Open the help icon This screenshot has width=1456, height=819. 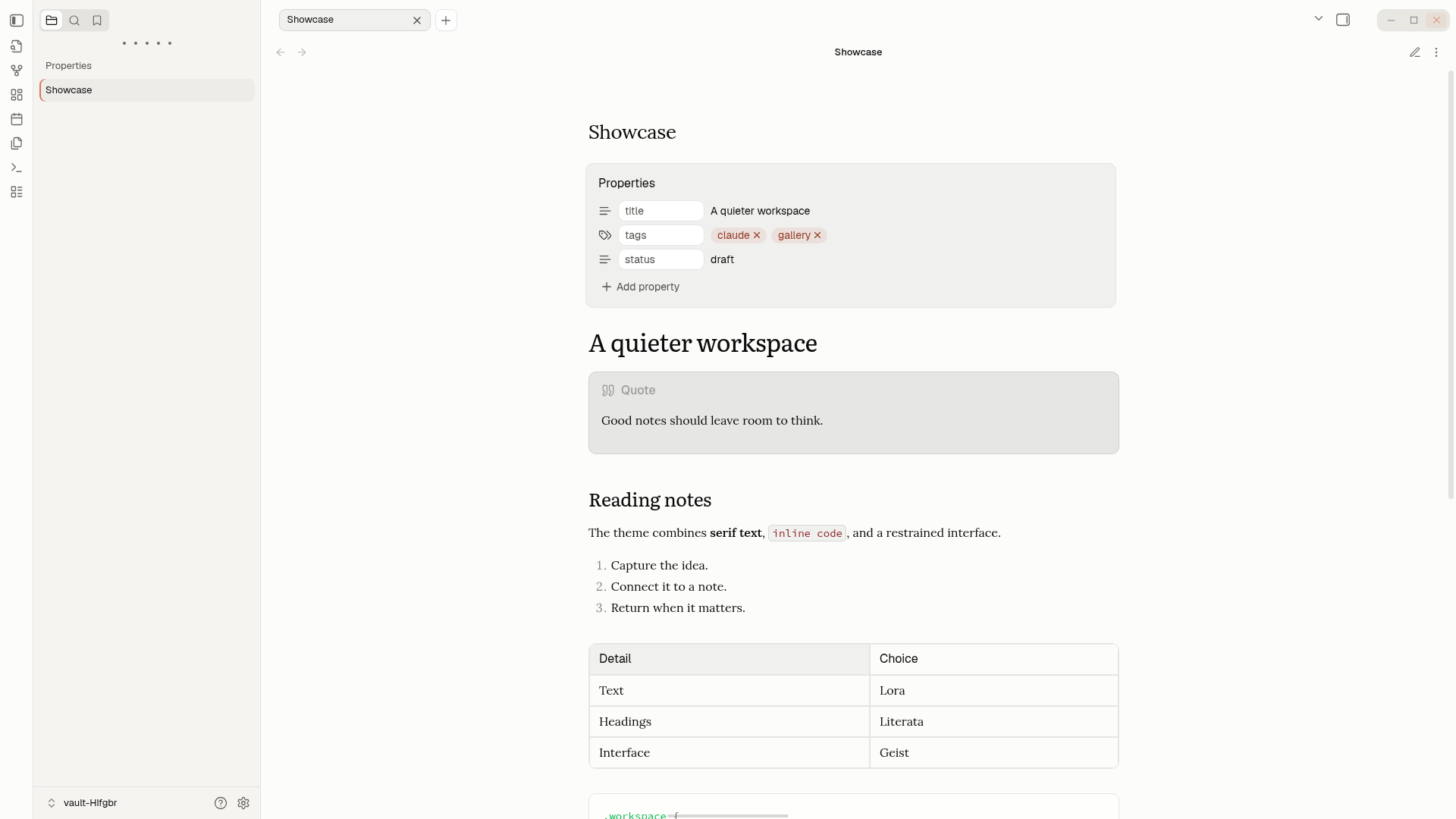(221, 803)
